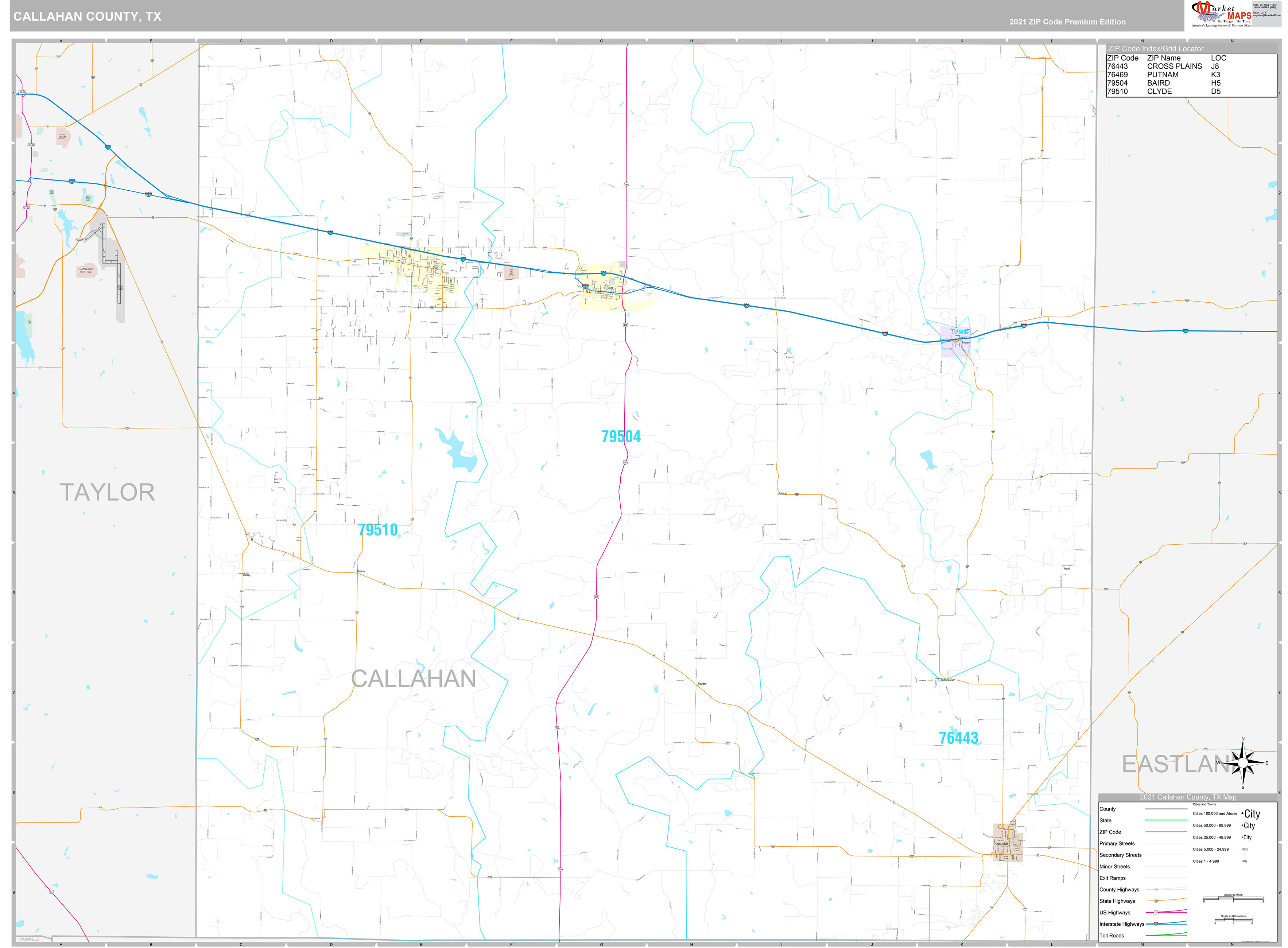
Task: Click the large 79504 label on the map
Action: pyautogui.click(x=620, y=437)
